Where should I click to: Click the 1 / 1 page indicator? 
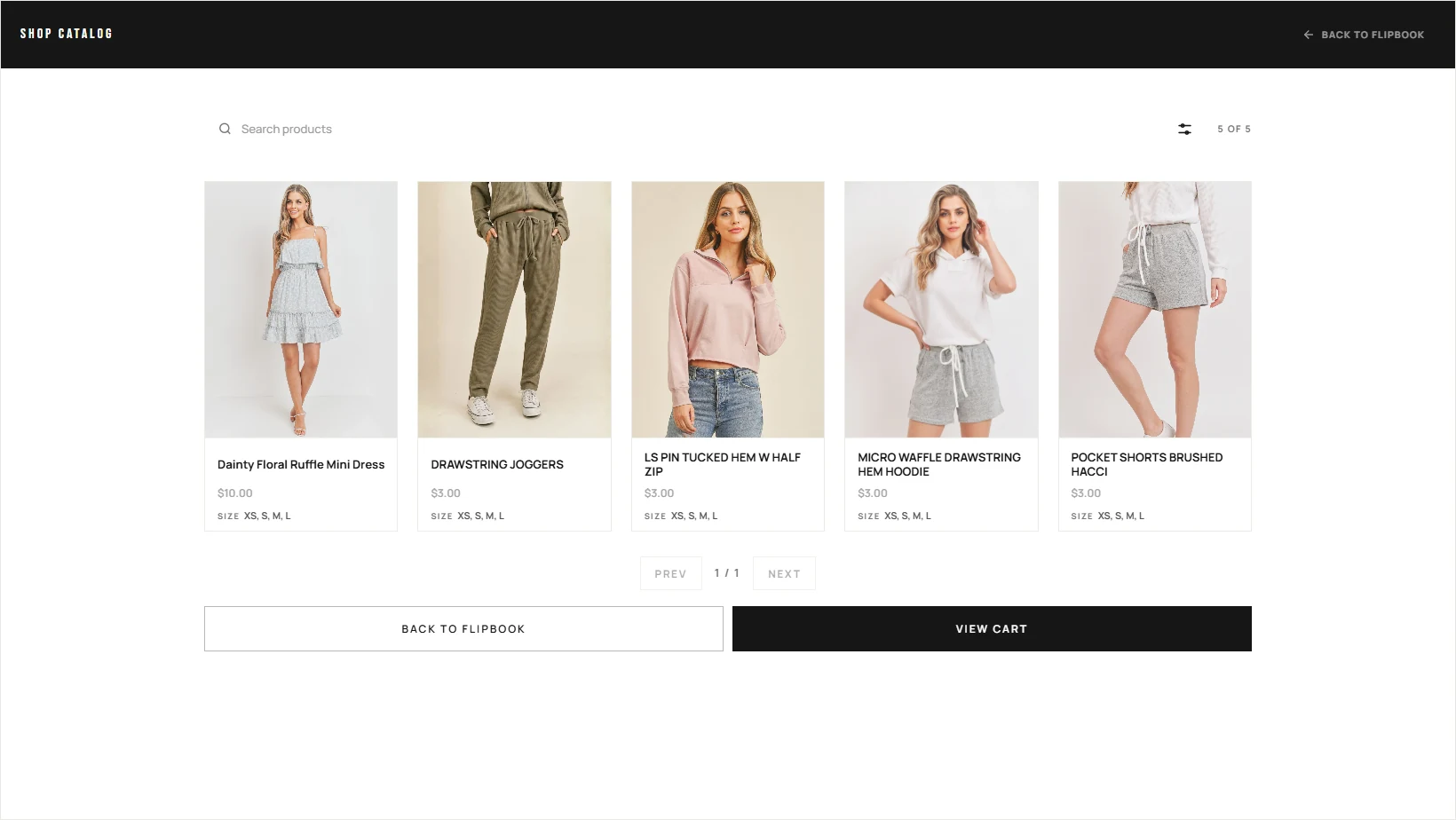coord(727,573)
